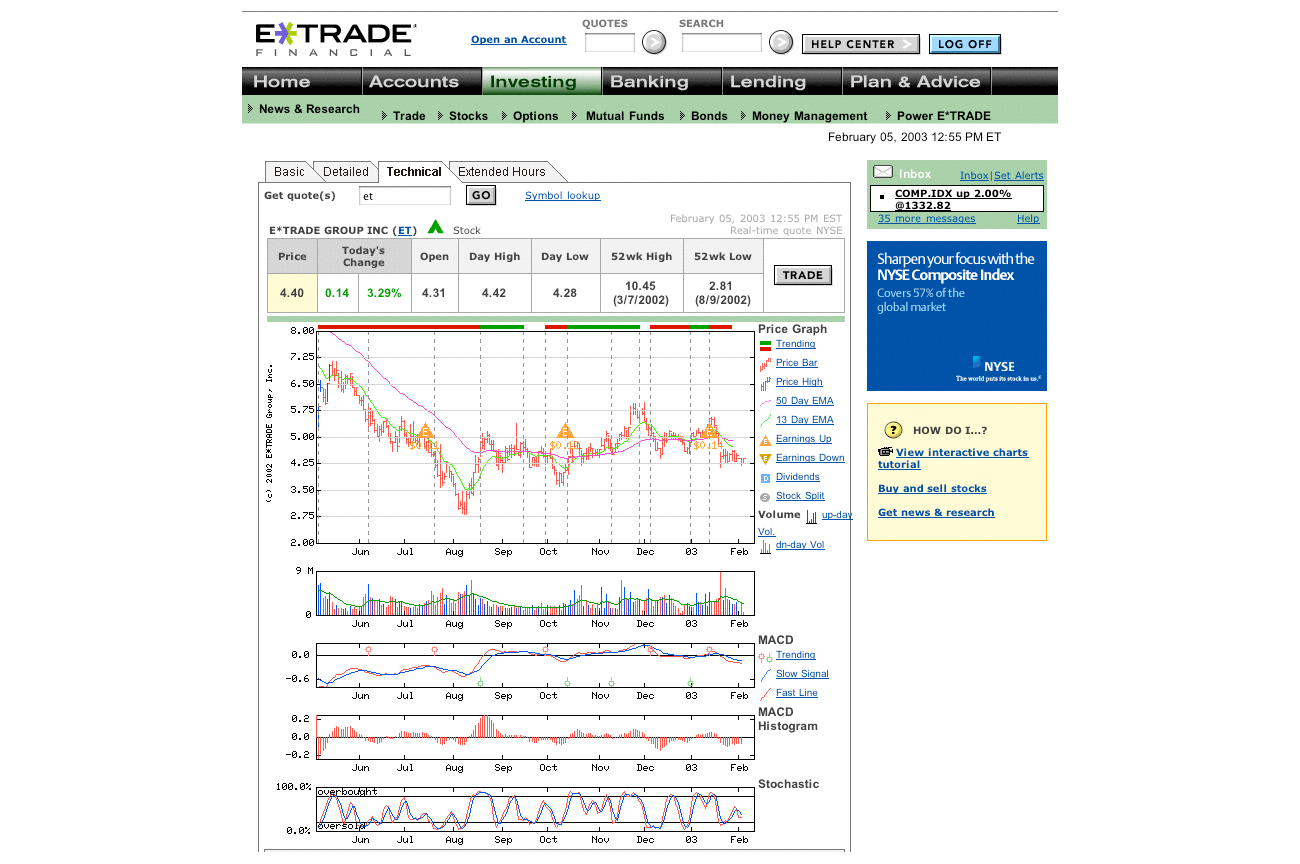
Task: Click the Earnings Up triangle icon
Action: (765, 439)
